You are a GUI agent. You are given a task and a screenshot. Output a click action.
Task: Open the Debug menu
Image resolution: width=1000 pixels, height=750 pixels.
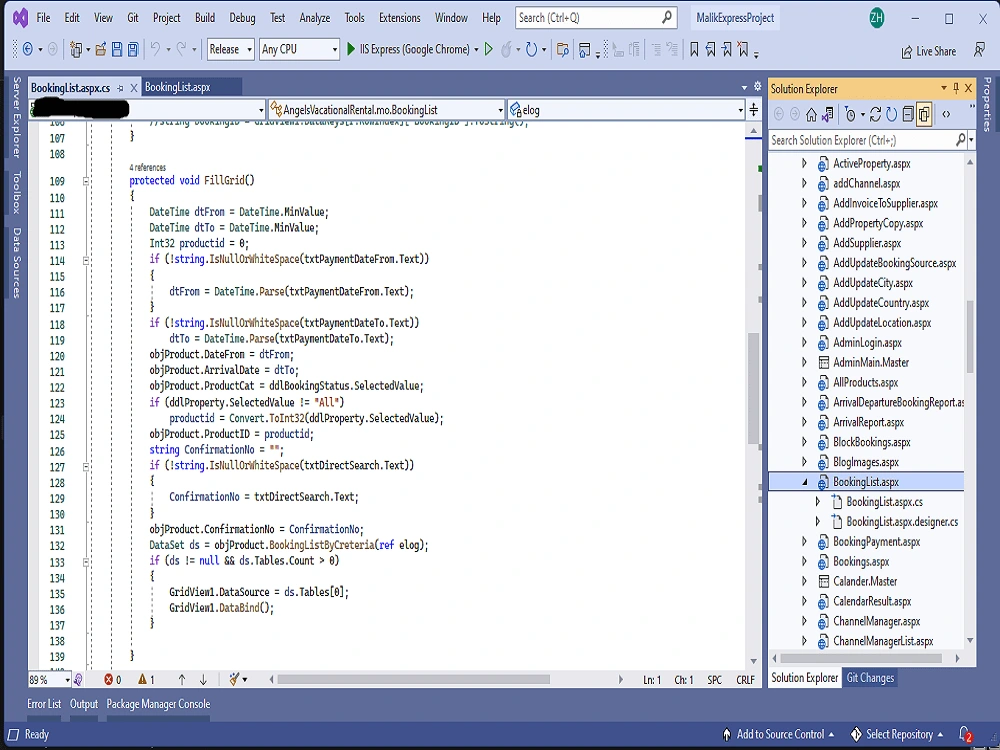point(242,18)
